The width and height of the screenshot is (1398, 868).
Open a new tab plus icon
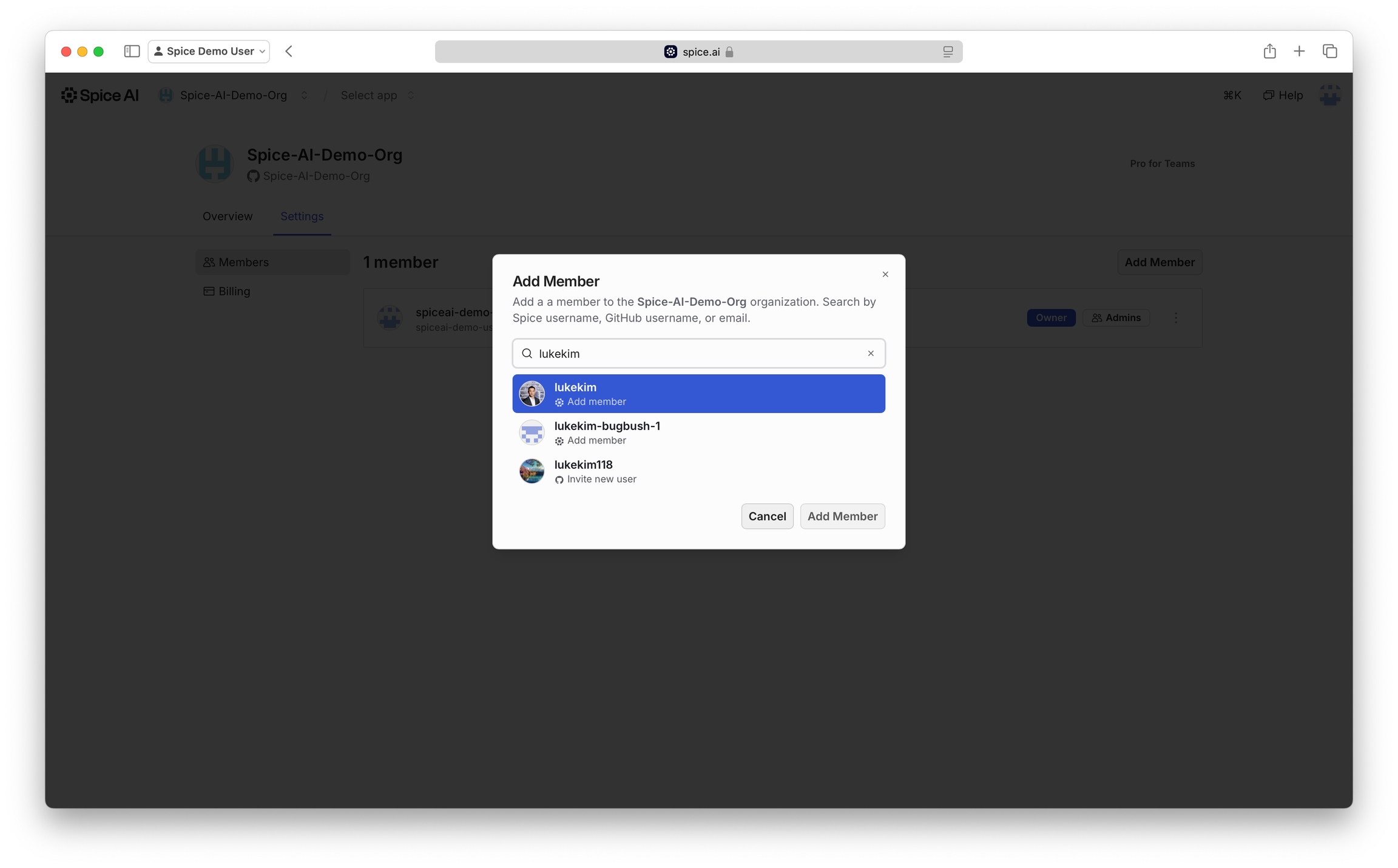(x=1299, y=52)
